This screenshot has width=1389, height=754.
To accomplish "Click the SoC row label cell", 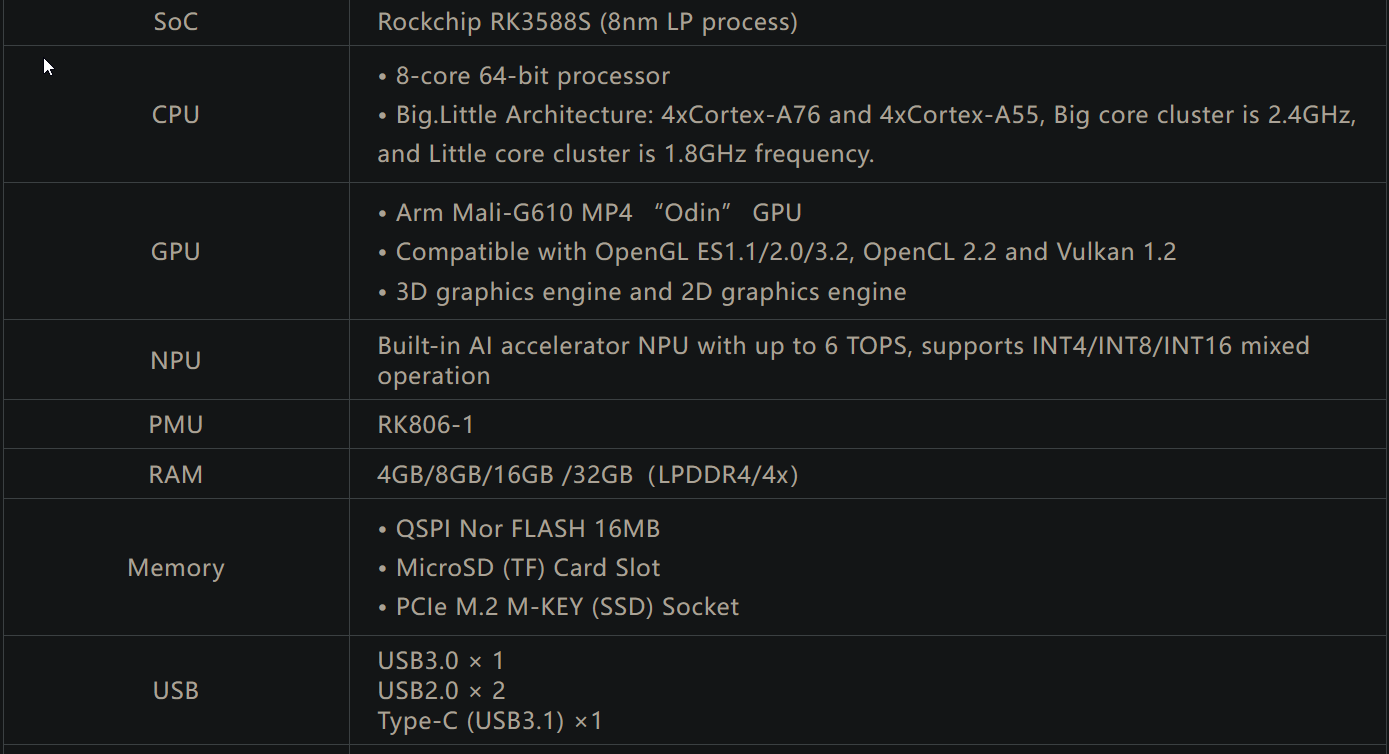I will pyautogui.click(x=176, y=22).
